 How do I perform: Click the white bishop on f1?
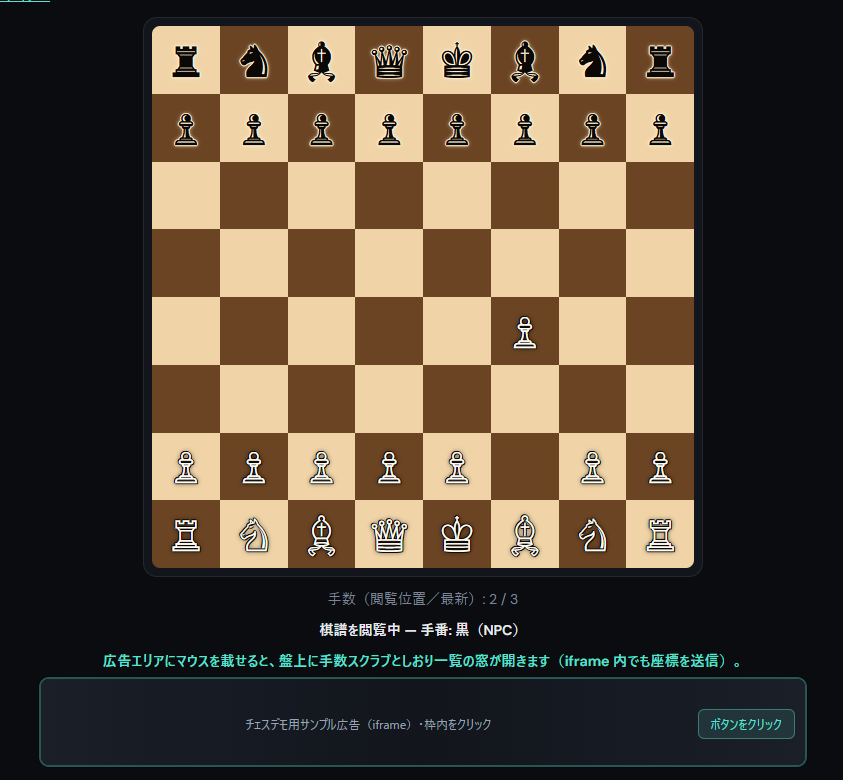tap(525, 535)
